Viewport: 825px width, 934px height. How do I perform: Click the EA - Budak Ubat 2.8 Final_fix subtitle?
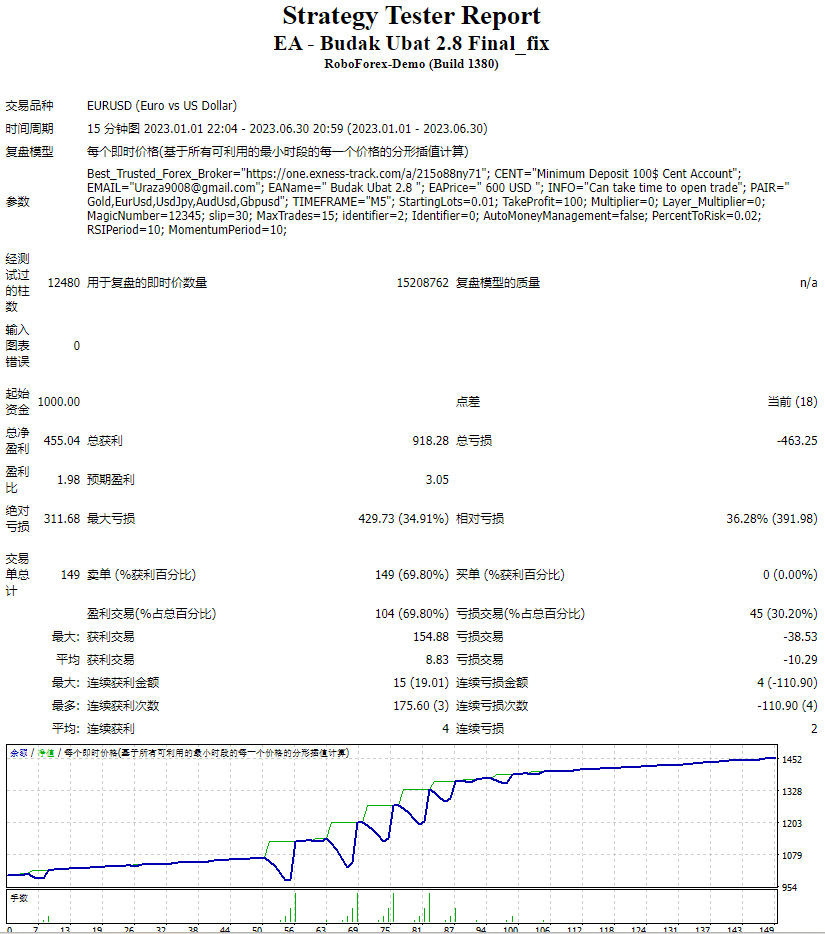(x=412, y=43)
